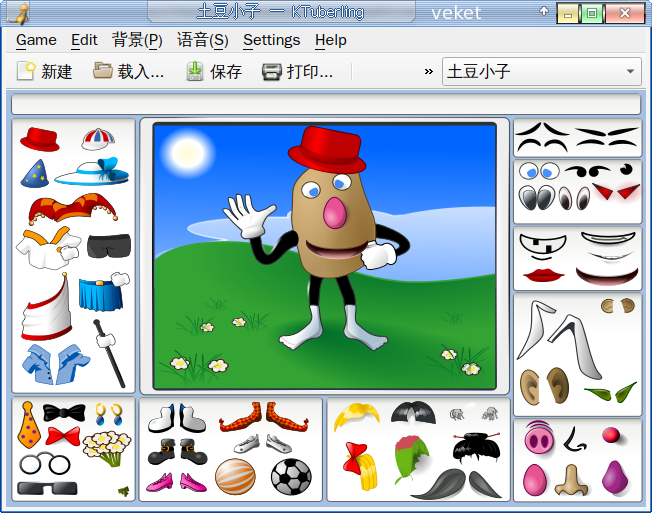This screenshot has width=652, height=513.
Task: Select the blonde hair piece
Action: 357,416
